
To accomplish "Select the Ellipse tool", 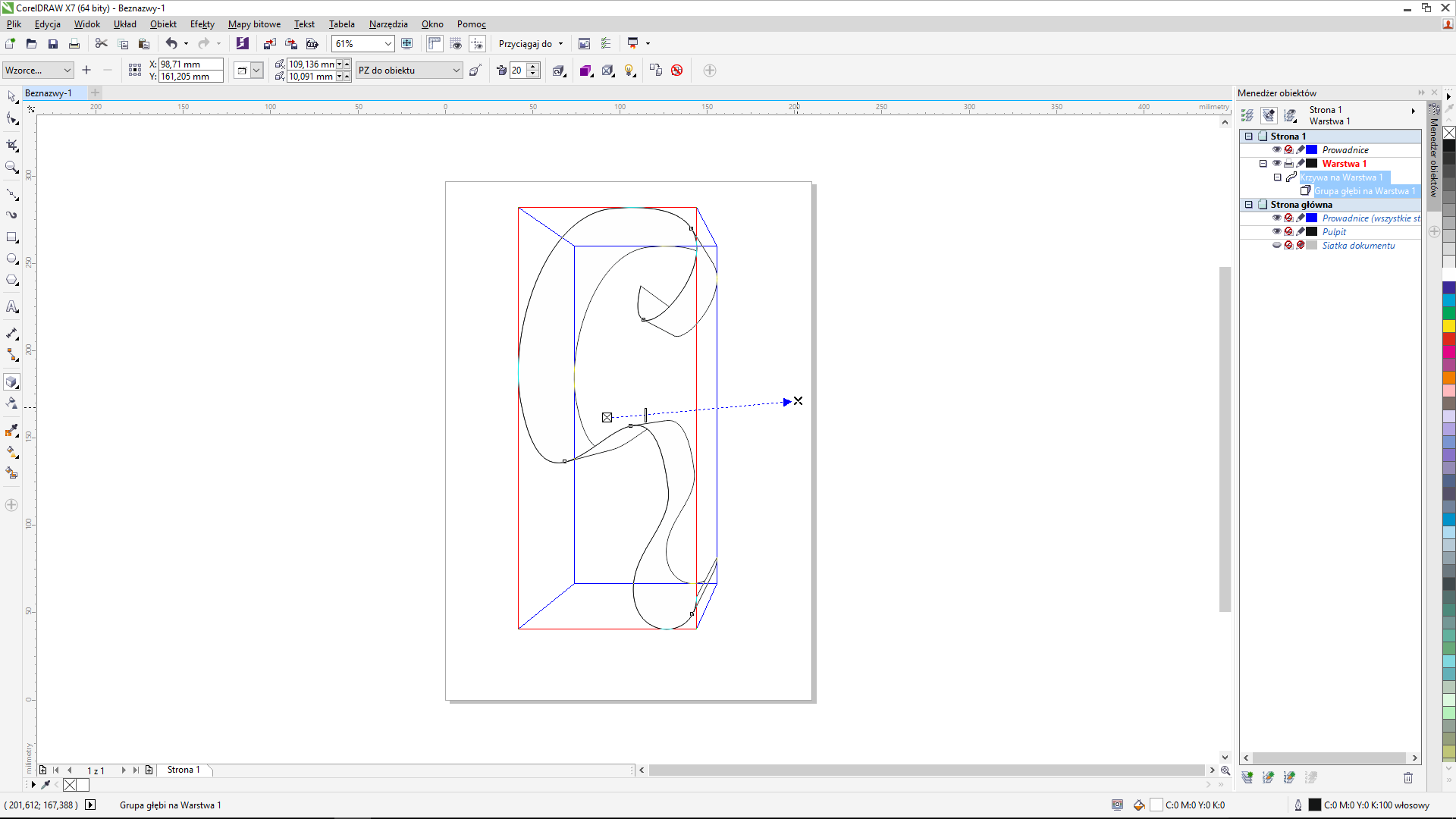I will [12, 259].
